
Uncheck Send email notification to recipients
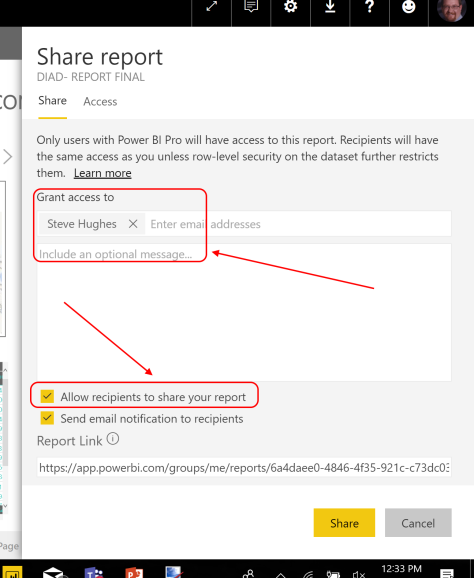tap(47, 418)
